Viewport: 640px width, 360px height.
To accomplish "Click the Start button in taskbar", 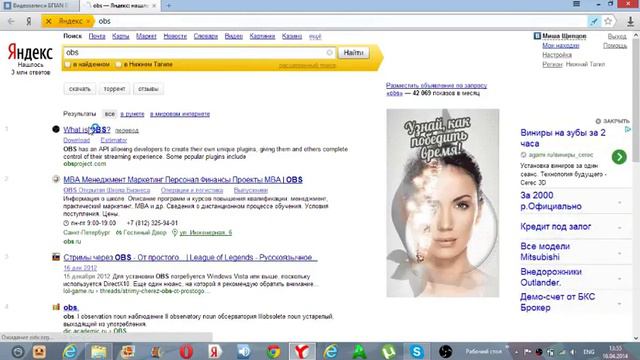I will tap(18, 352).
